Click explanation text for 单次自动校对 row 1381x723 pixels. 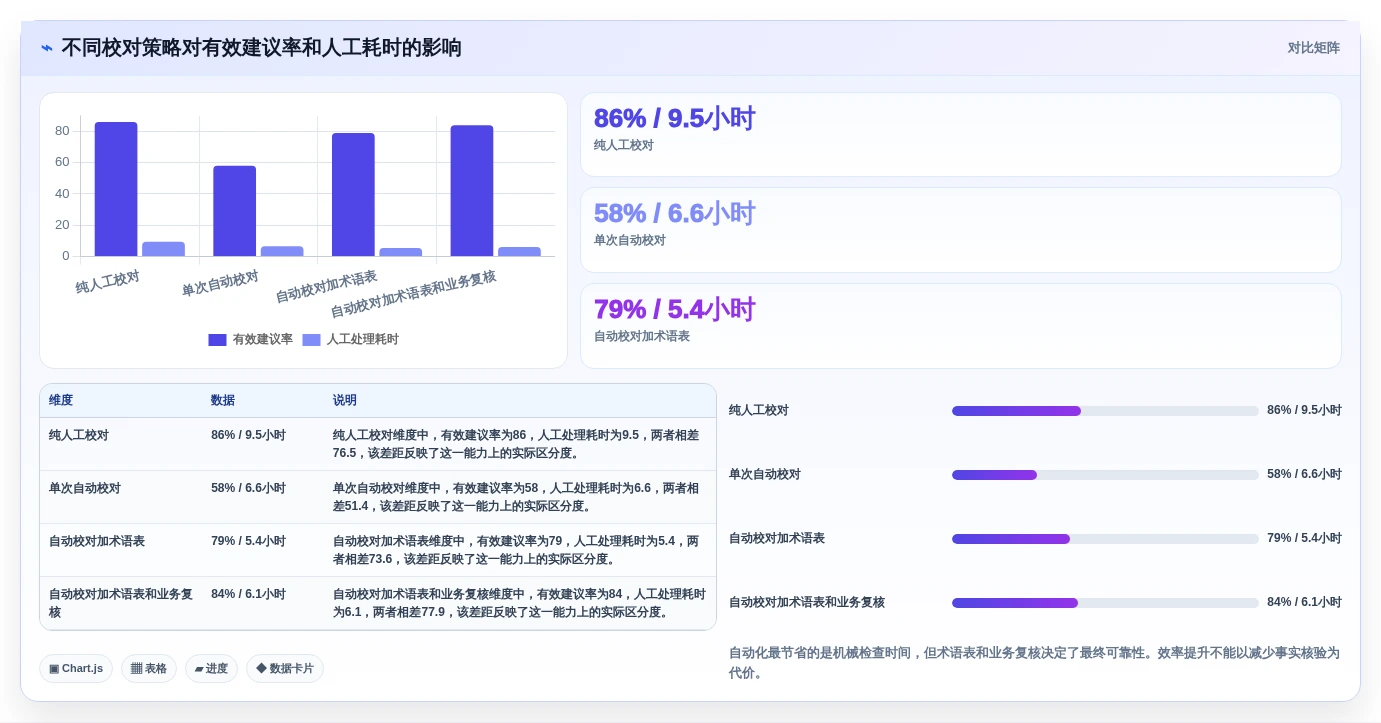[x=516, y=497]
